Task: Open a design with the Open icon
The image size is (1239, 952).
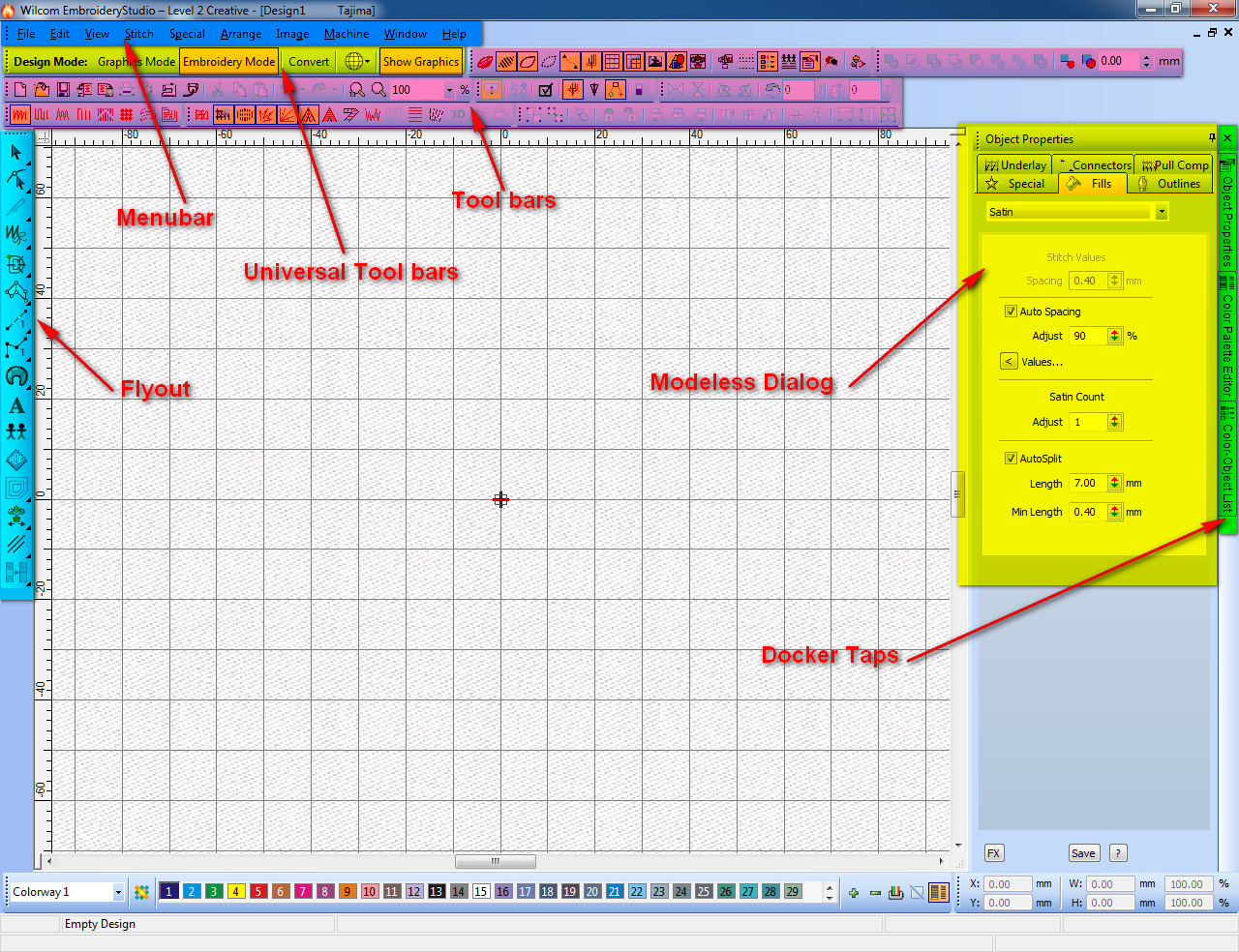Action: [42, 90]
